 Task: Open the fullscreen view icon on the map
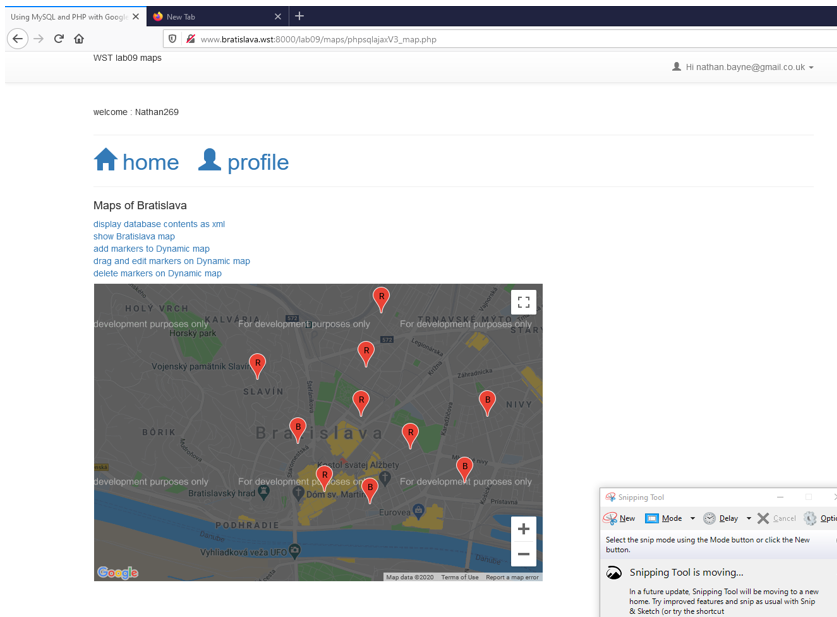click(523, 300)
